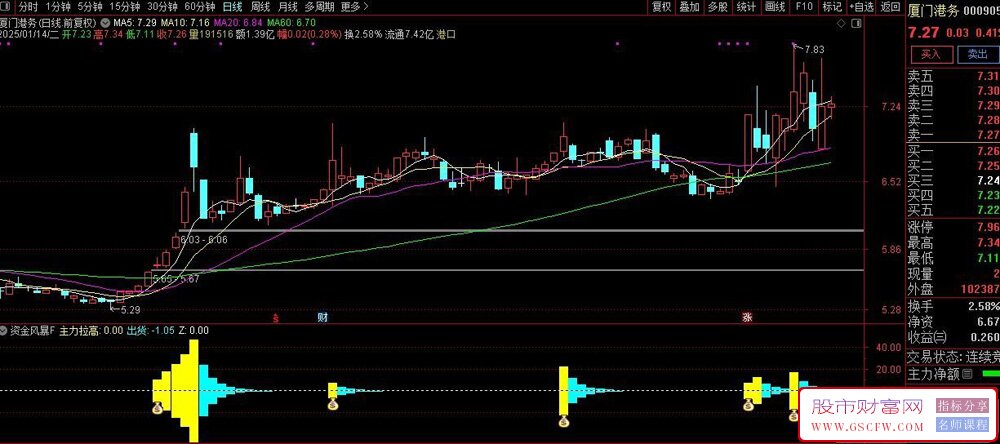Click the money bag icon under the largest yellow bars
This screenshot has height=444, width=1000.
[x=158, y=406]
